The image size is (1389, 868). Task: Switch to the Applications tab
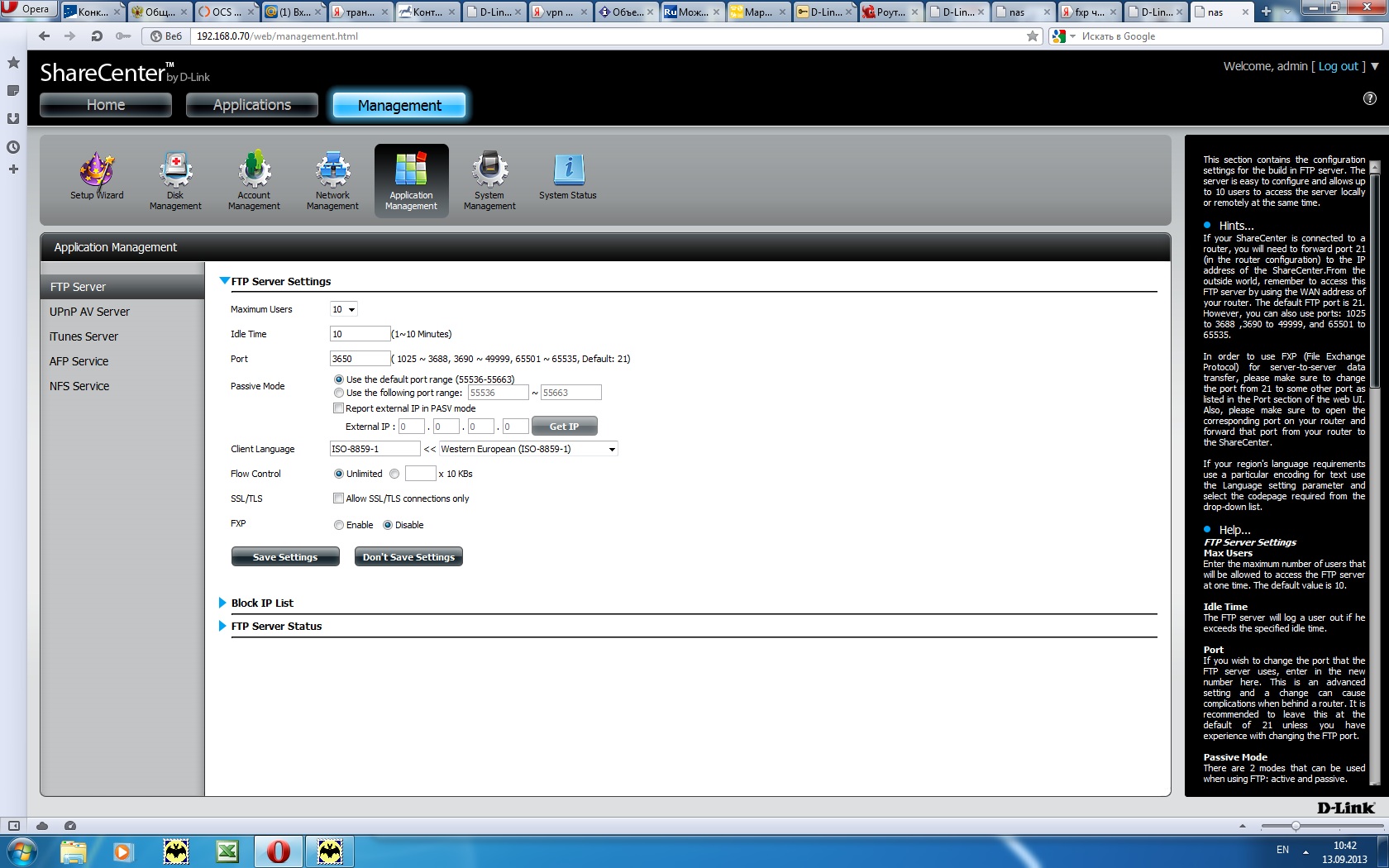[252, 105]
